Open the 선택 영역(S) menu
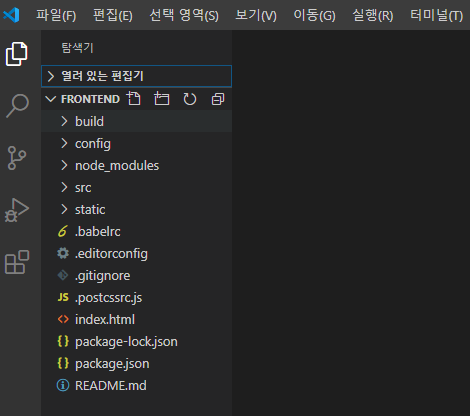 tap(184, 15)
